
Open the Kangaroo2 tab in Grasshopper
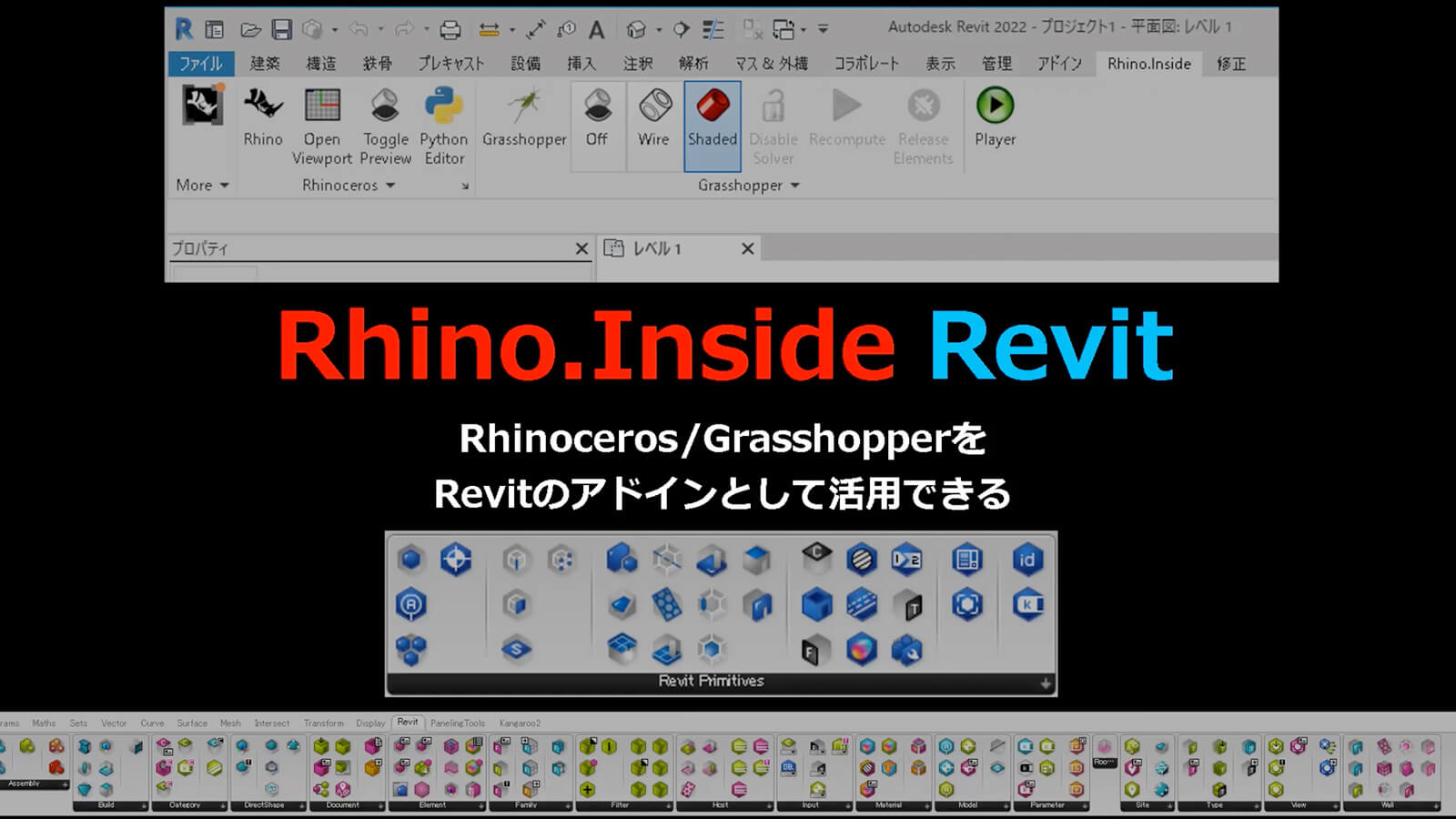click(520, 723)
